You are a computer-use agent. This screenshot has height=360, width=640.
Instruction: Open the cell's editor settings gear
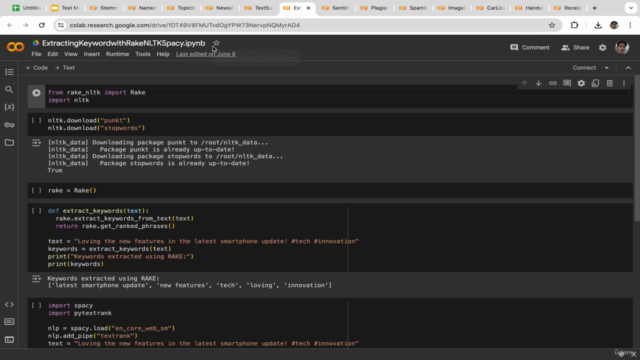tap(581, 83)
